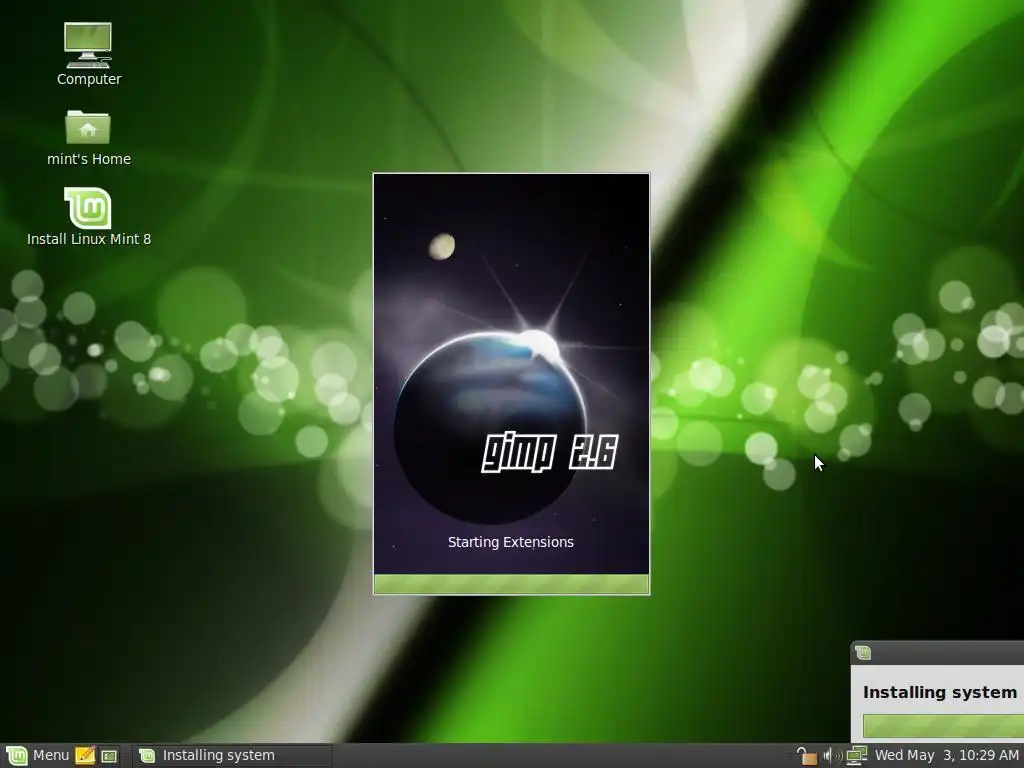Viewport: 1024px width, 768px height.
Task: Click the GIMP 2.6 splash image
Action: coord(511,374)
